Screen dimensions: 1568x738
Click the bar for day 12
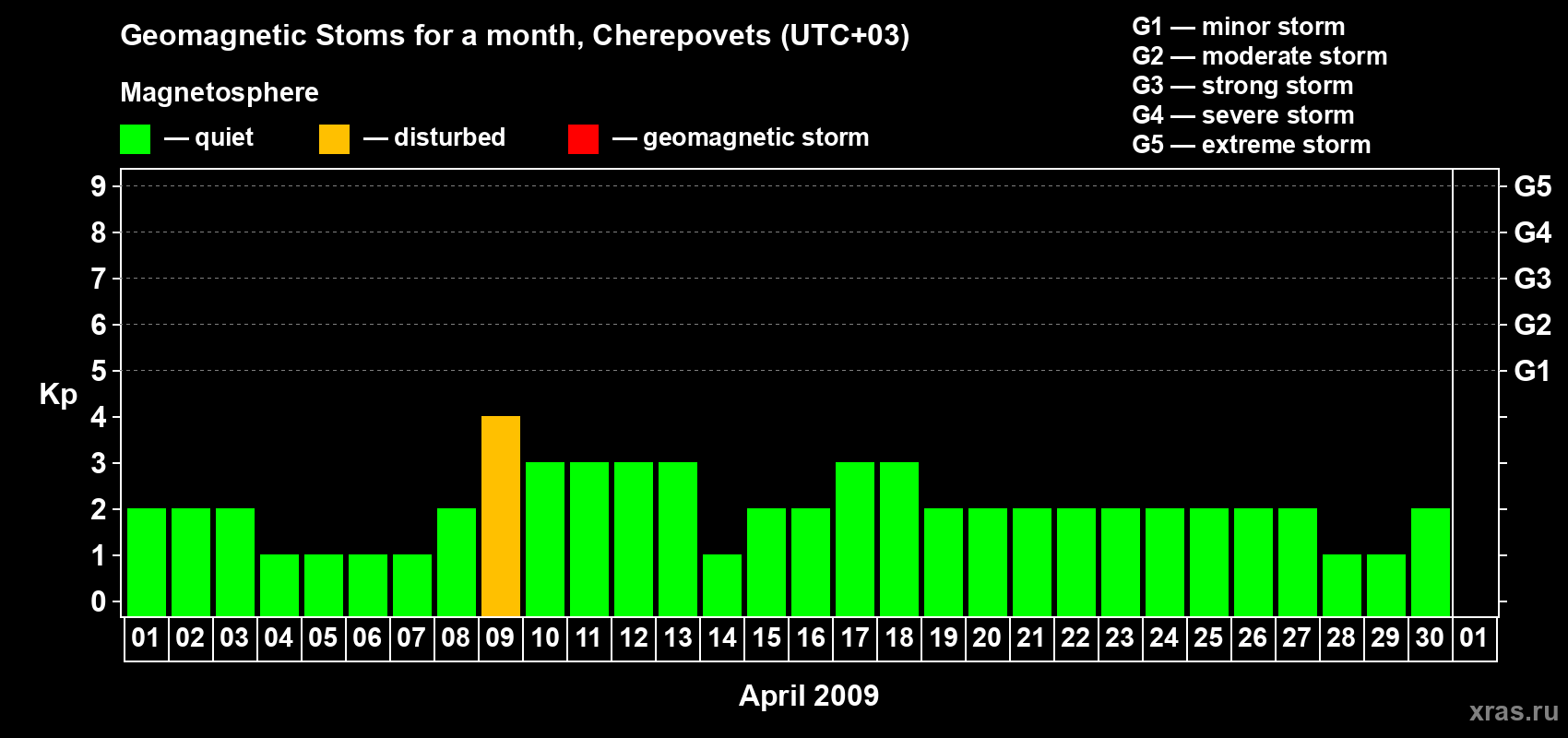(634, 539)
